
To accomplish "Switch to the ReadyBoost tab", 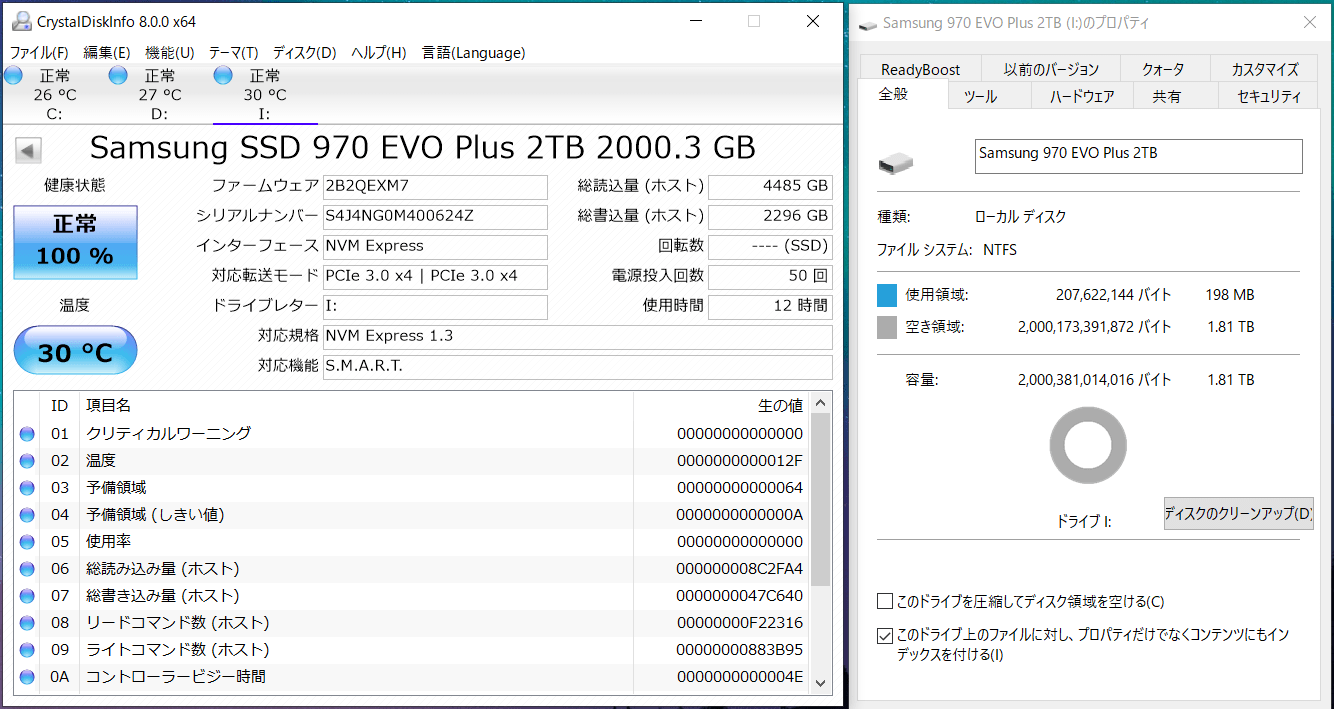I will coord(920,69).
